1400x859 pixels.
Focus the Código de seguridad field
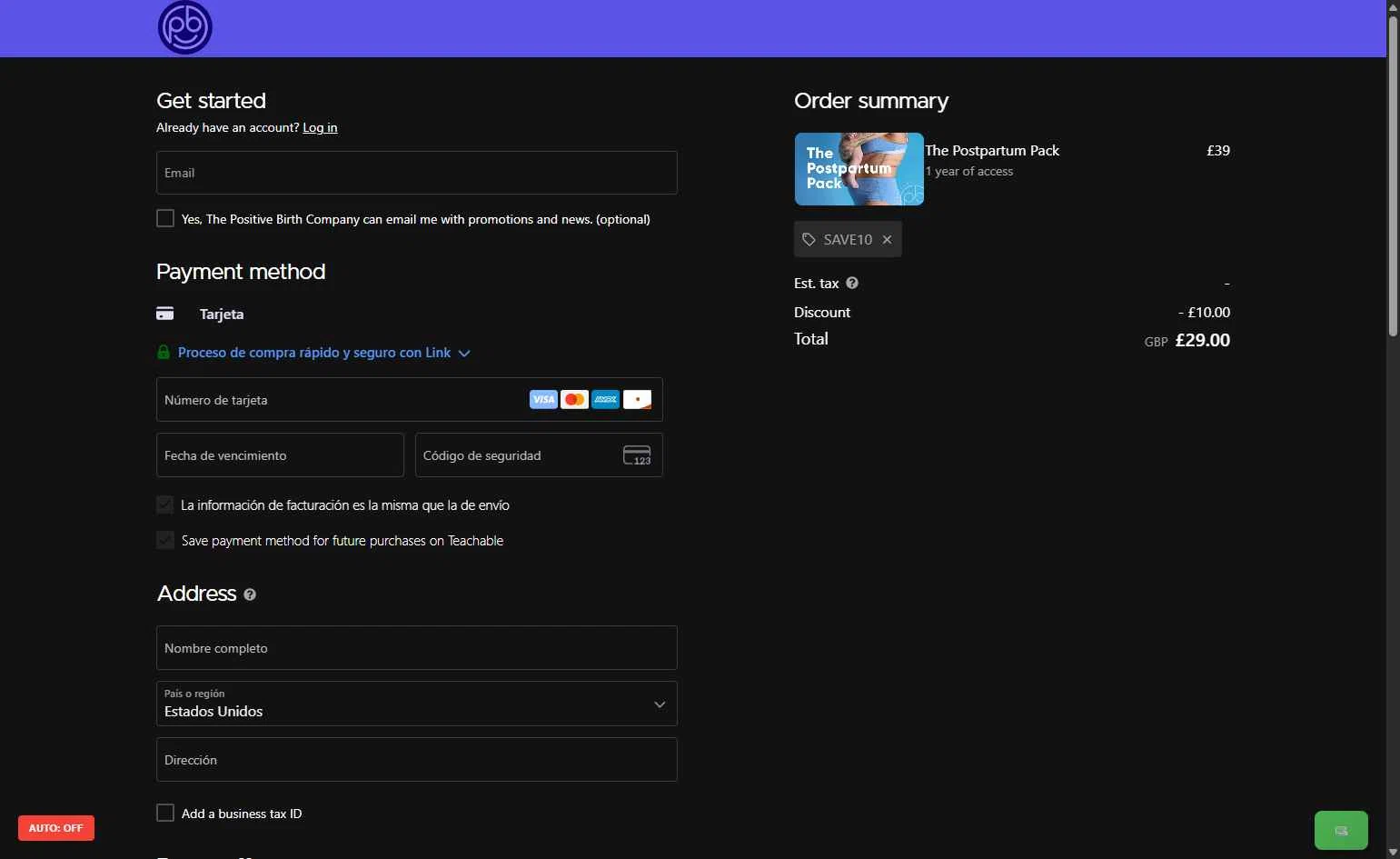(x=539, y=455)
